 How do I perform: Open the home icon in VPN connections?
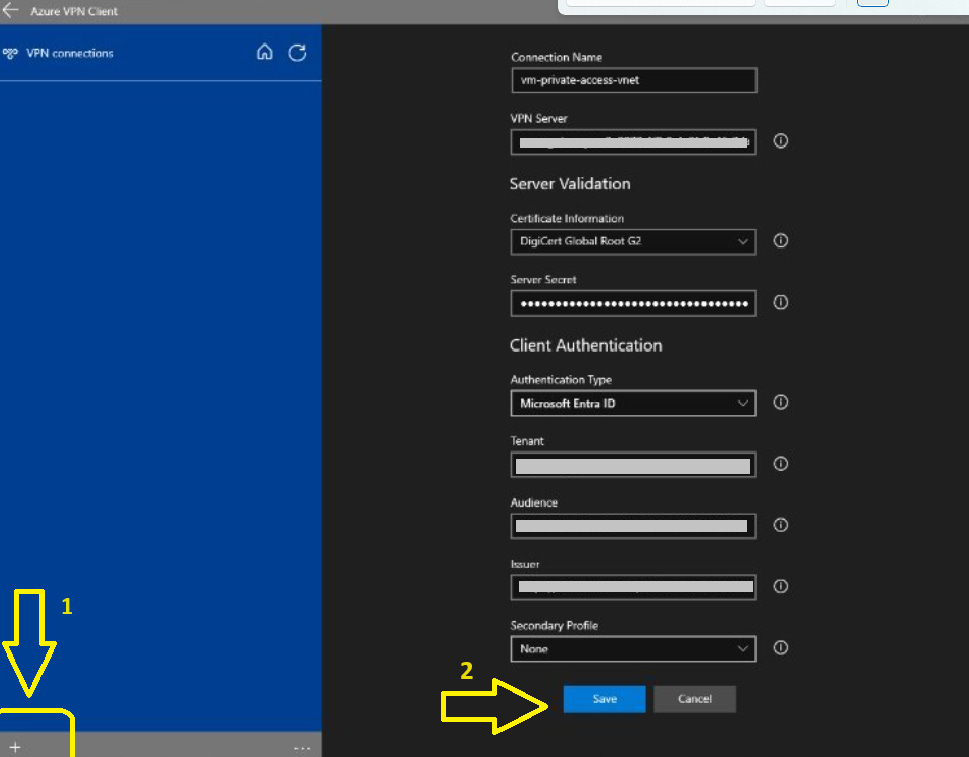(264, 53)
